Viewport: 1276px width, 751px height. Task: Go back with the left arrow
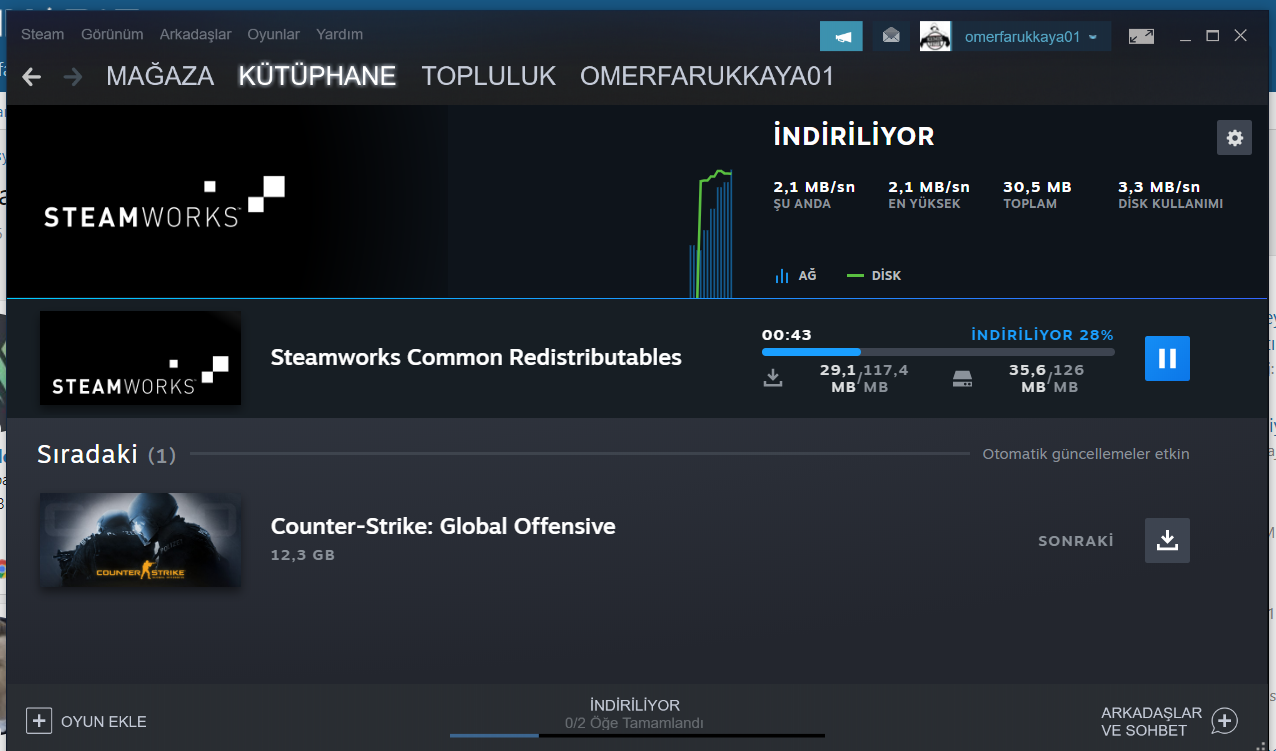(x=32, y=77)
